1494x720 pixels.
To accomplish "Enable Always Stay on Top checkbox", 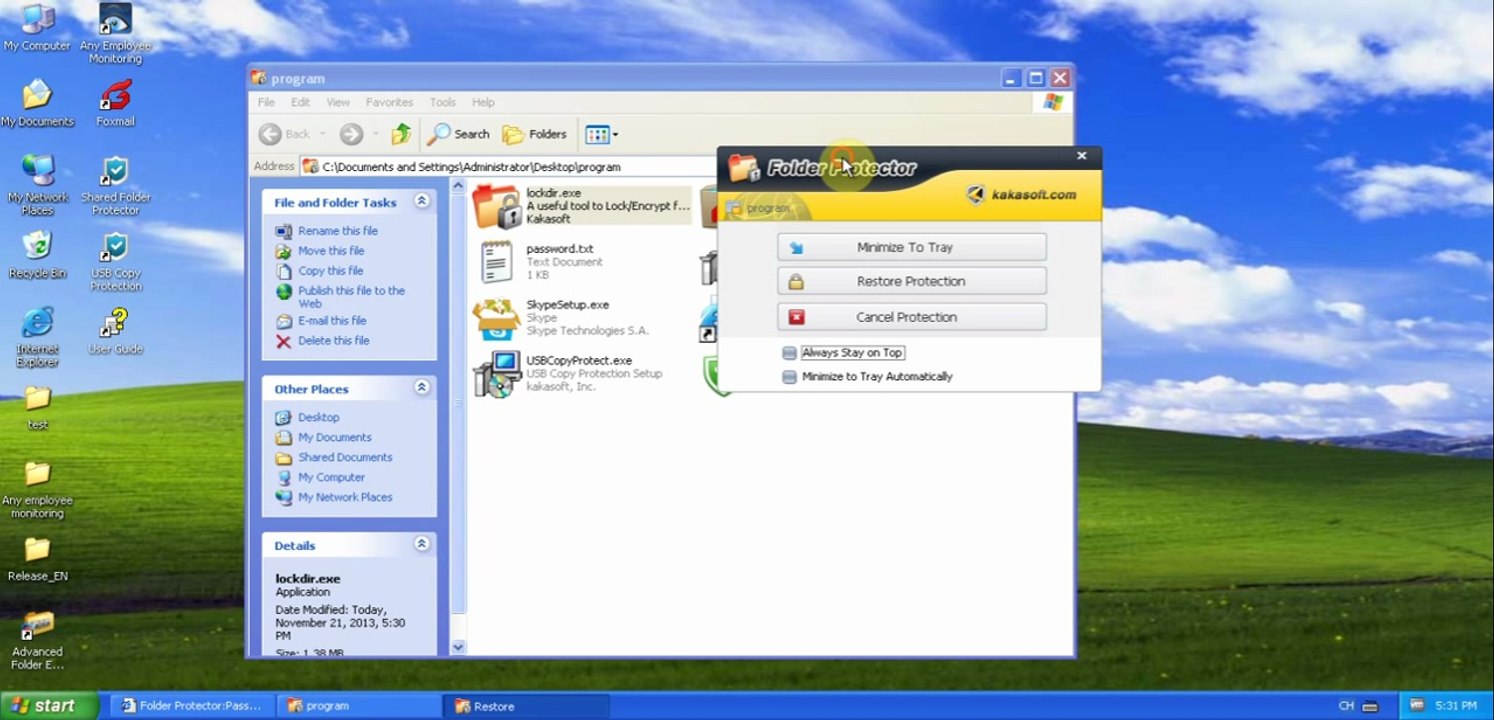I will point(790,353).
